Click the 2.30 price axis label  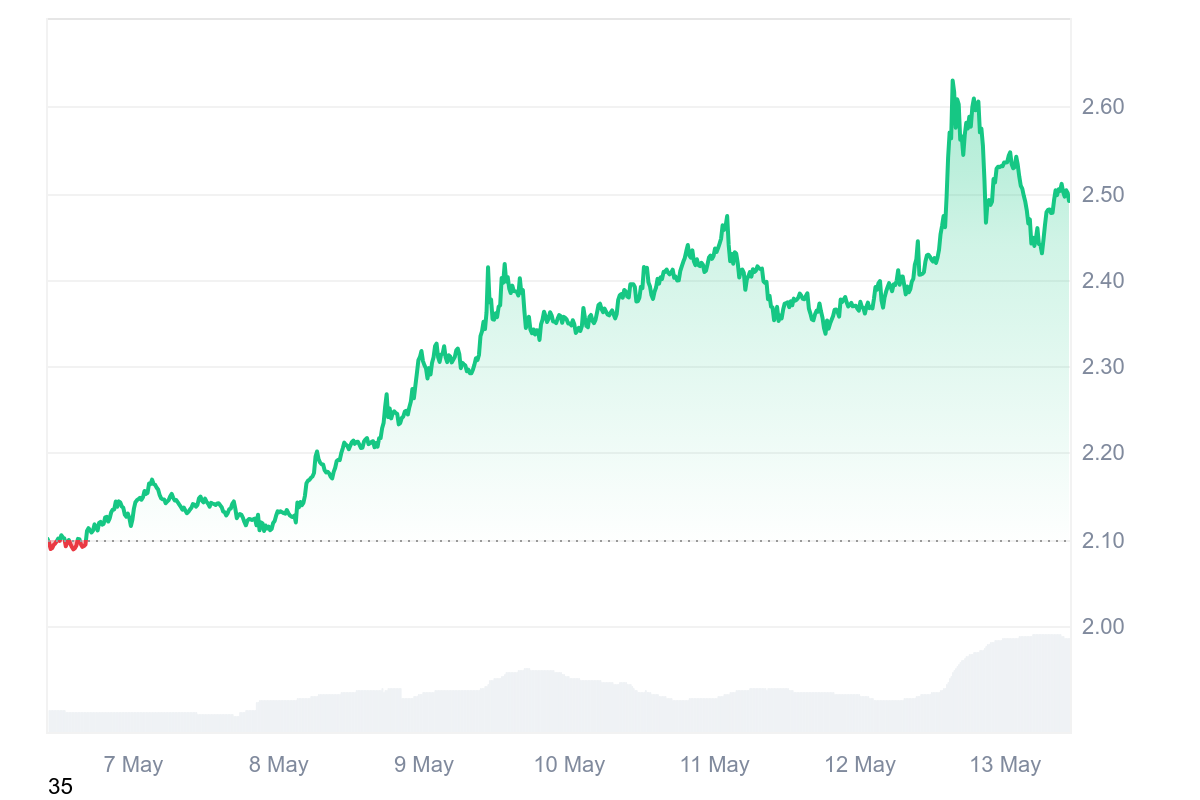(1104, 367)
